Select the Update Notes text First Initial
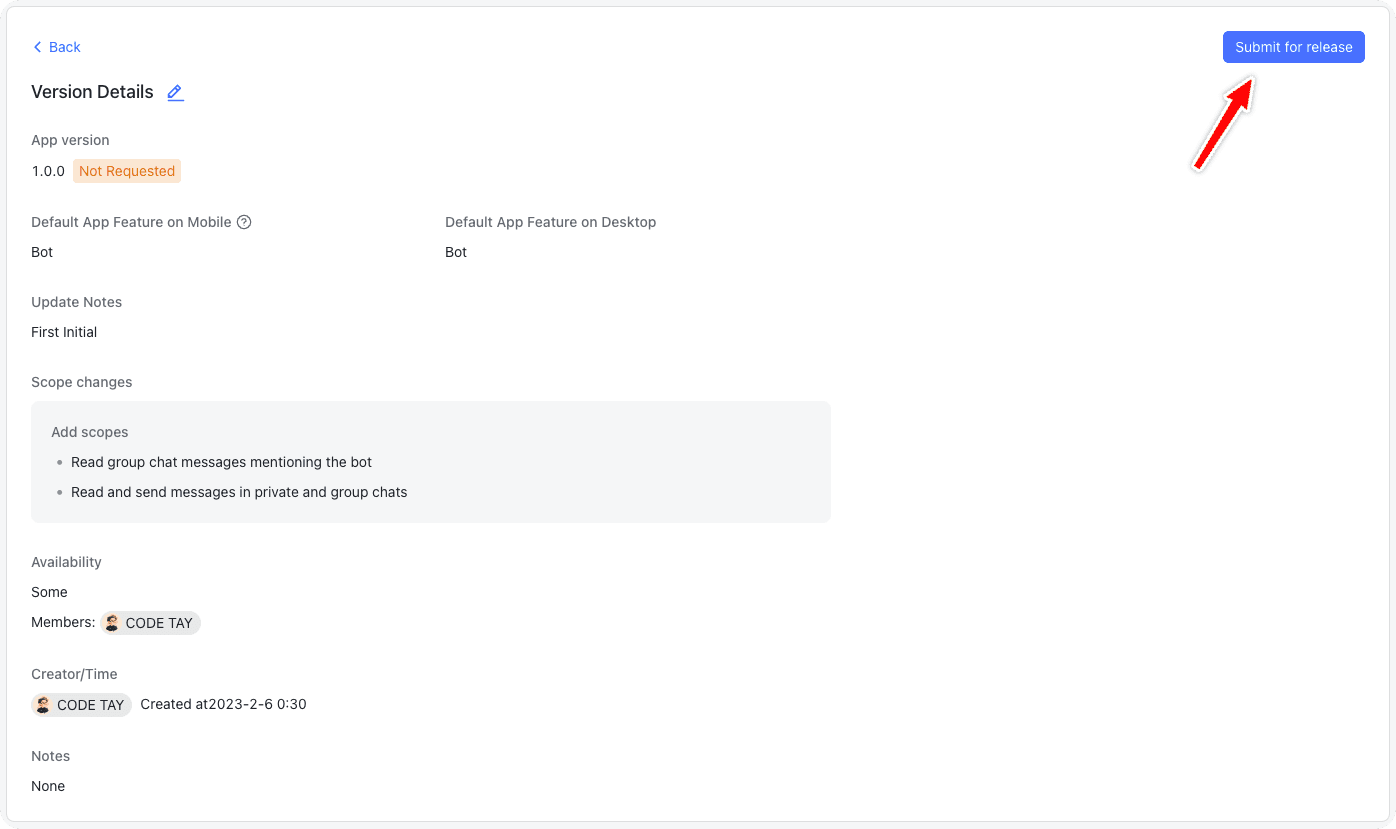 tap(63, 331)
